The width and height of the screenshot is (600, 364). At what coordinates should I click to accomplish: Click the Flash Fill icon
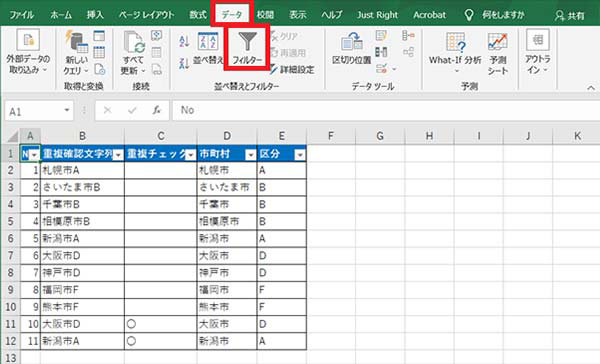click(381, 36)
